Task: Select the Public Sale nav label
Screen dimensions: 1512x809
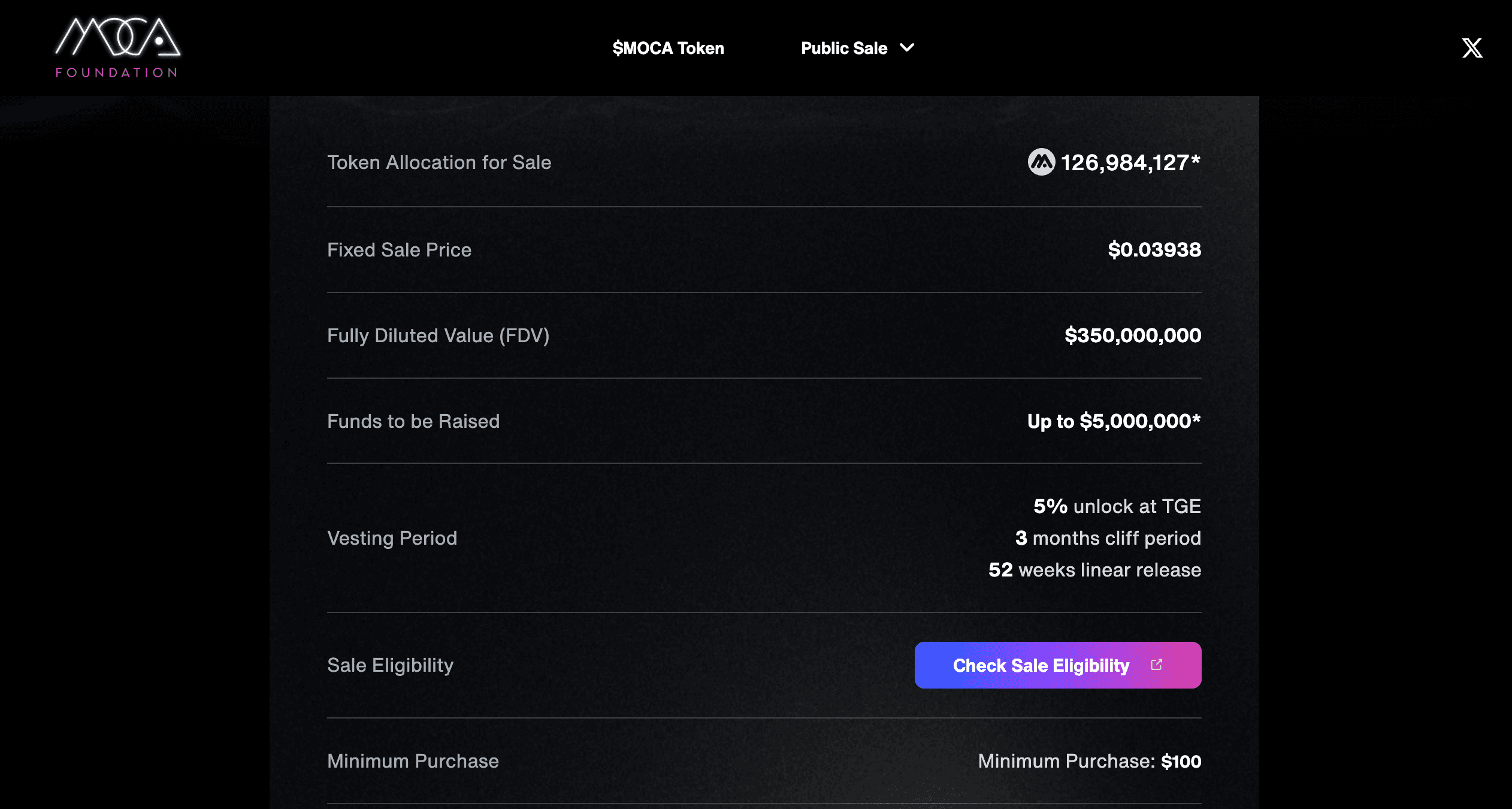Action: click(843, 48)
